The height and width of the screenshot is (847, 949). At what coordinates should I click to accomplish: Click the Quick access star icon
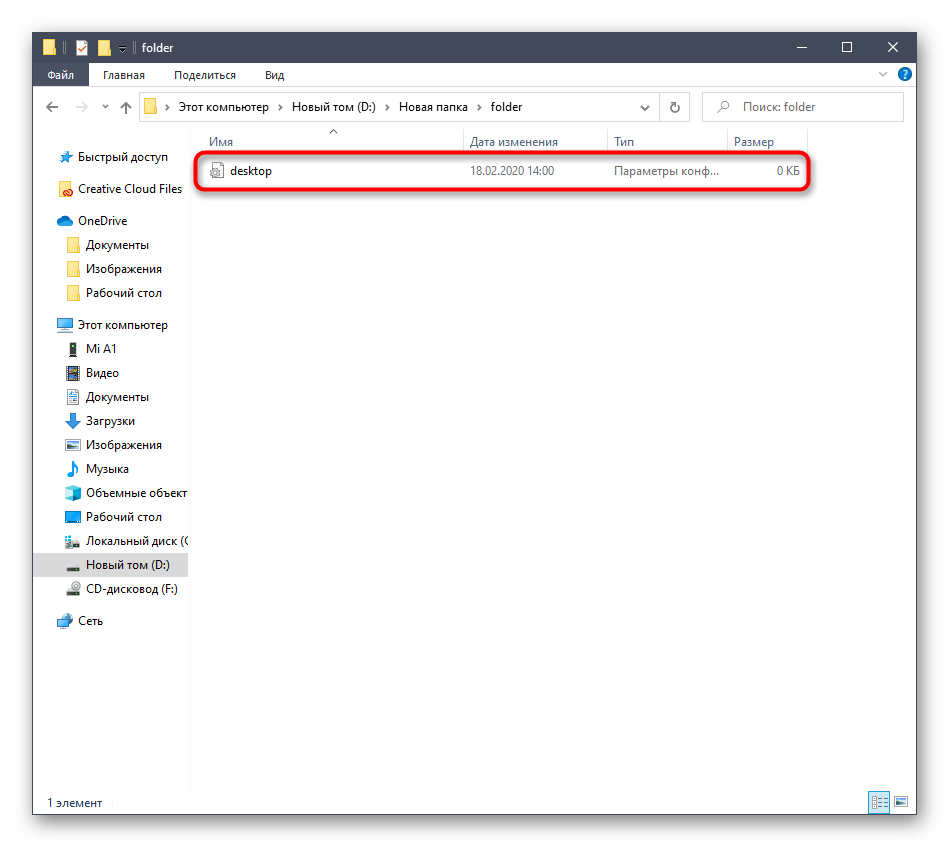click(x=65, y=157)
